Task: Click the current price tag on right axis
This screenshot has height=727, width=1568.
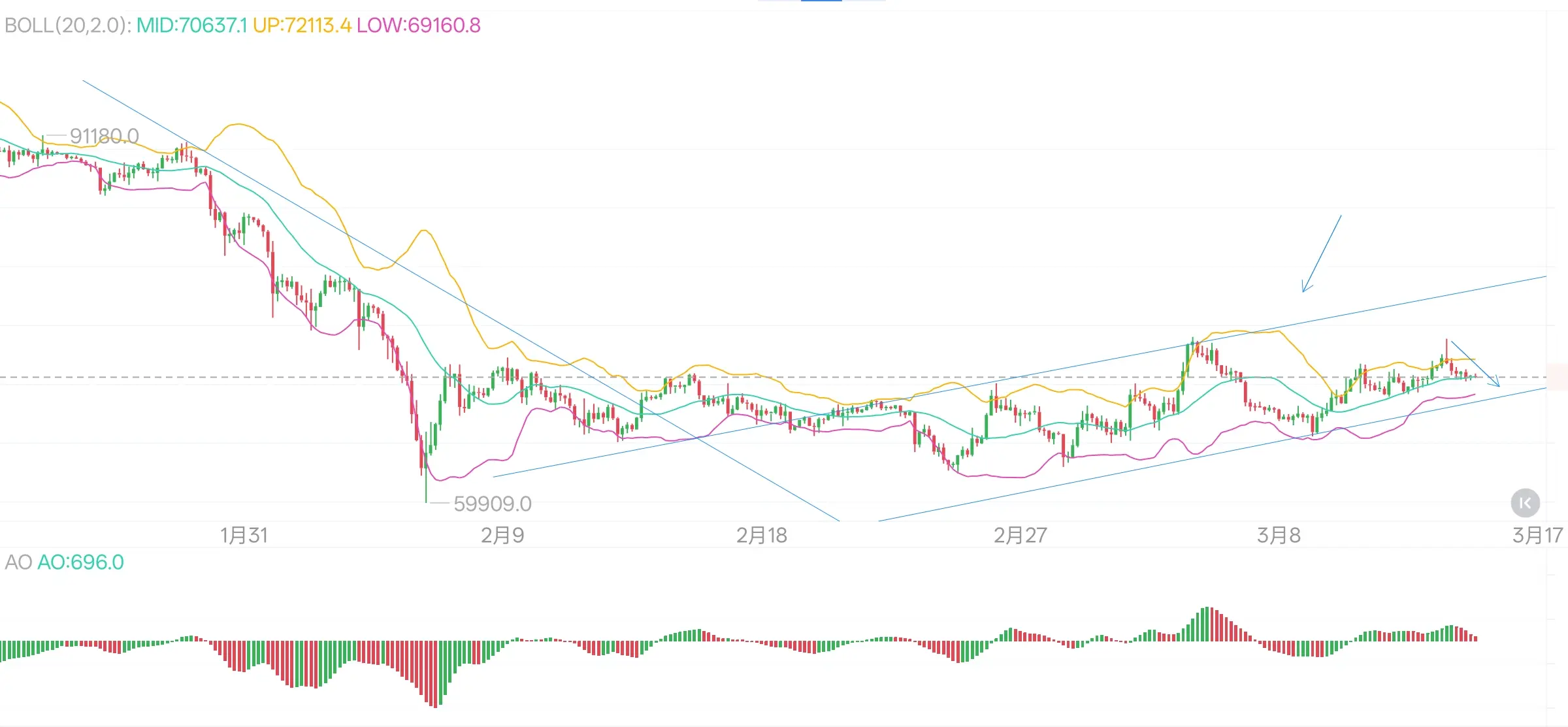Action: (1558, 377)
